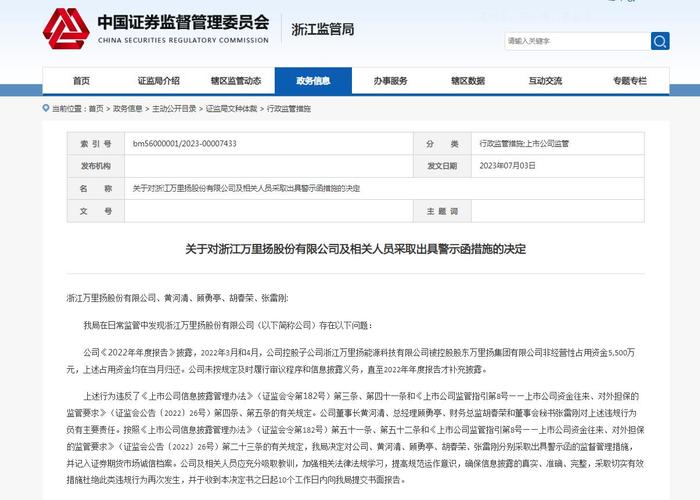Open the 办事服务 navigation tab

tap(391, 81)
